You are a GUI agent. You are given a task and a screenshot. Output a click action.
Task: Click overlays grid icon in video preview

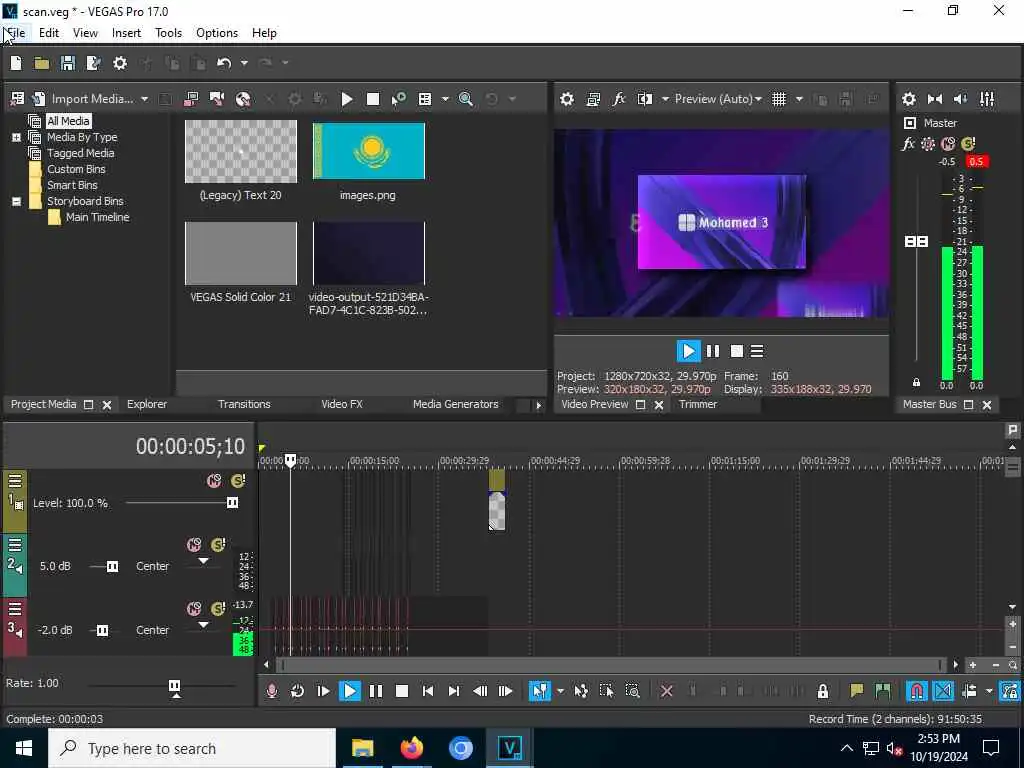coord(779,99)
